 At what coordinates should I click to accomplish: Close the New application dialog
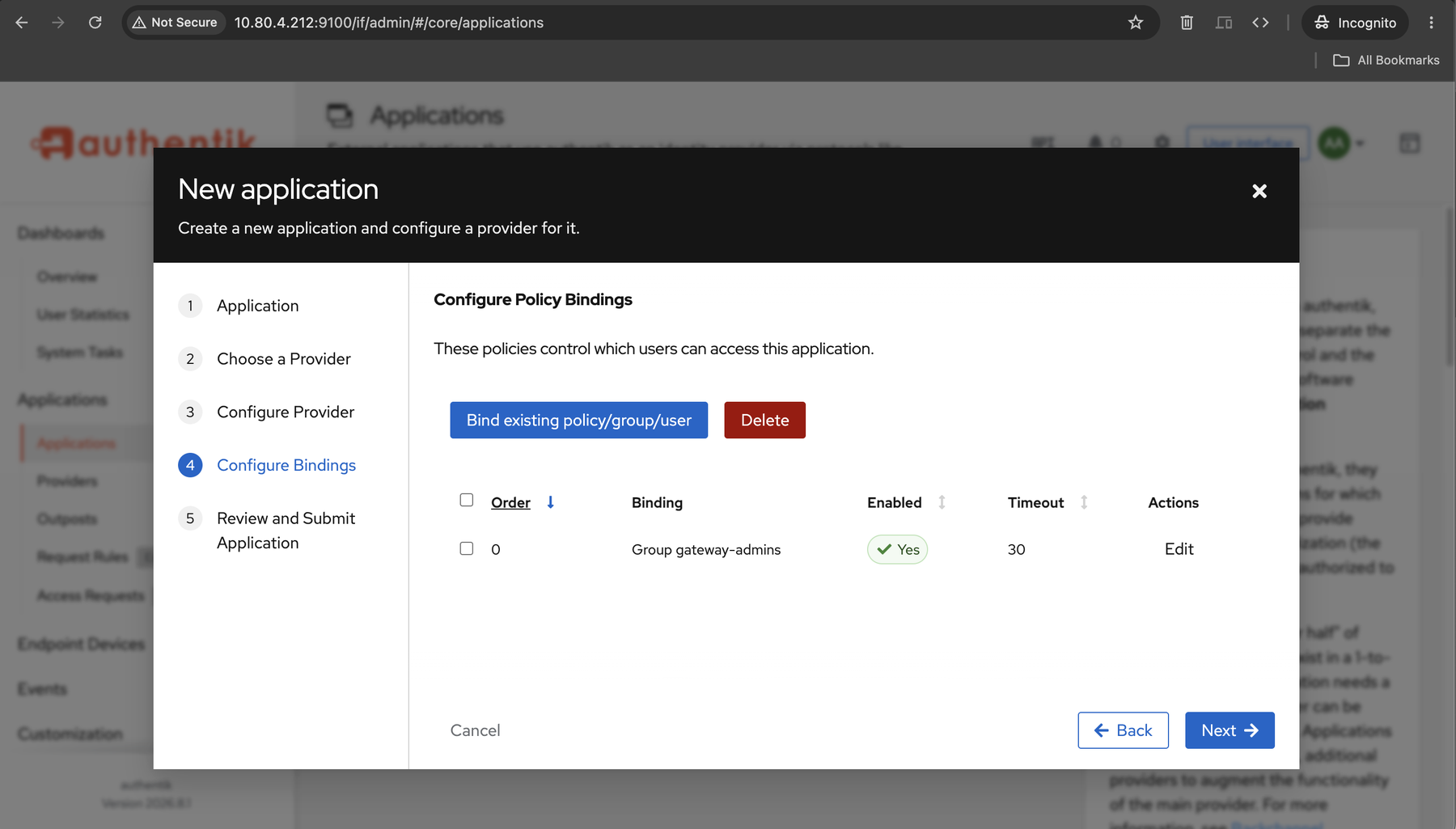[x=1259, y=192]
